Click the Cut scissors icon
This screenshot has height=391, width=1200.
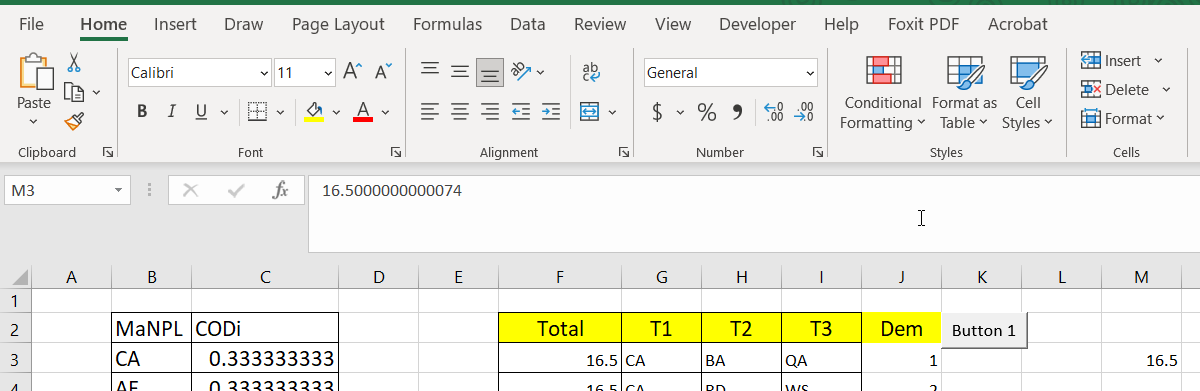(x=74, y=63)
